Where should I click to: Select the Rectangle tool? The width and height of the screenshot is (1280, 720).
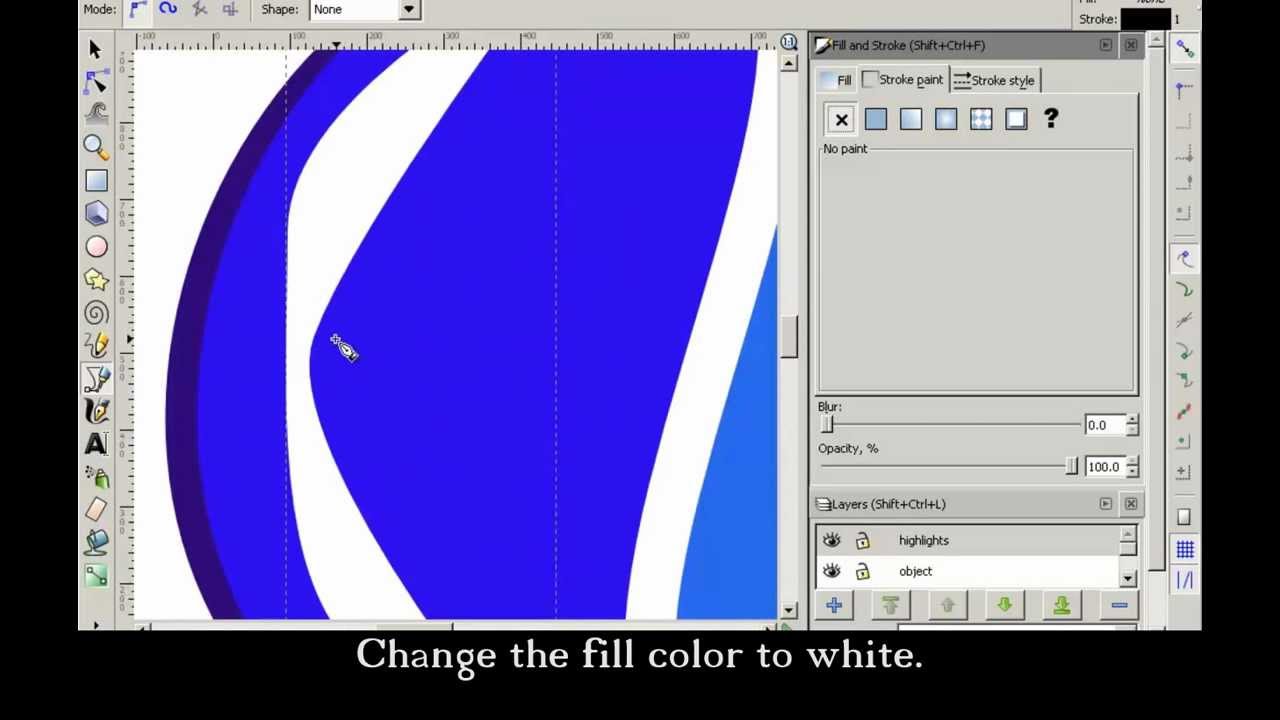click(x=96, y=180)
